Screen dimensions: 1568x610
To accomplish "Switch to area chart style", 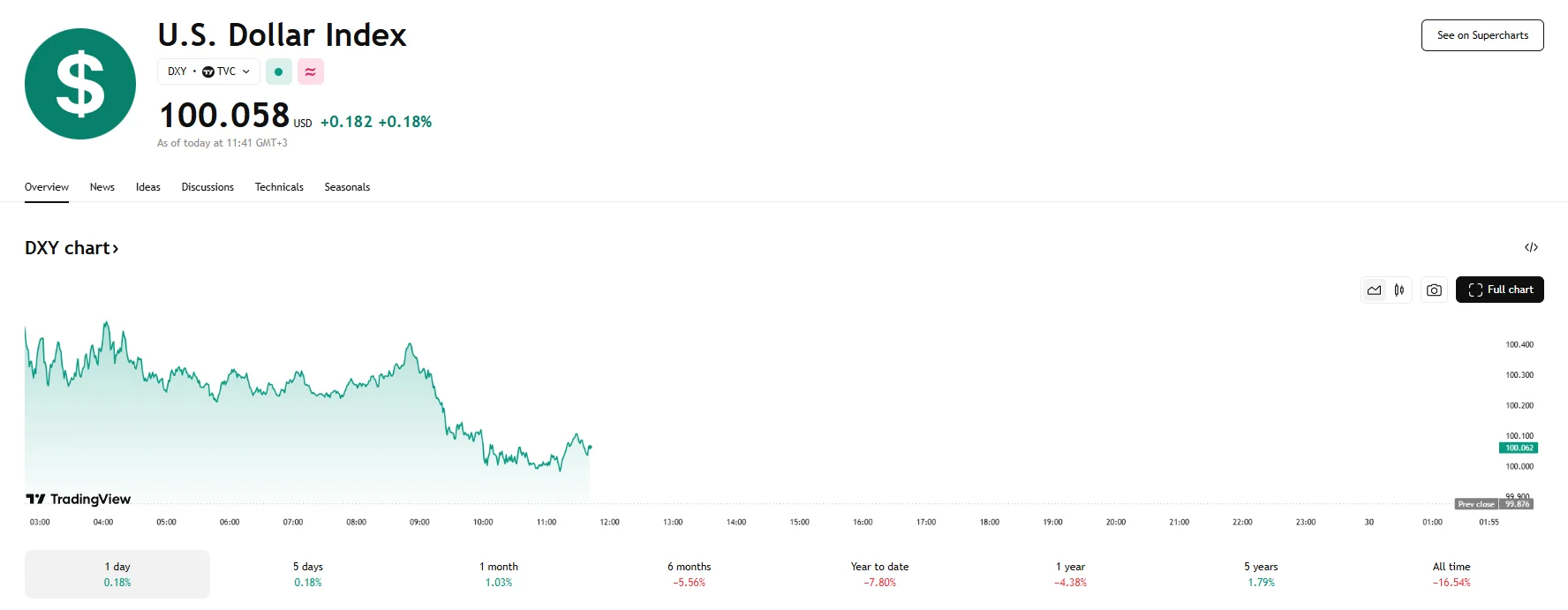I will [1375, 290].
